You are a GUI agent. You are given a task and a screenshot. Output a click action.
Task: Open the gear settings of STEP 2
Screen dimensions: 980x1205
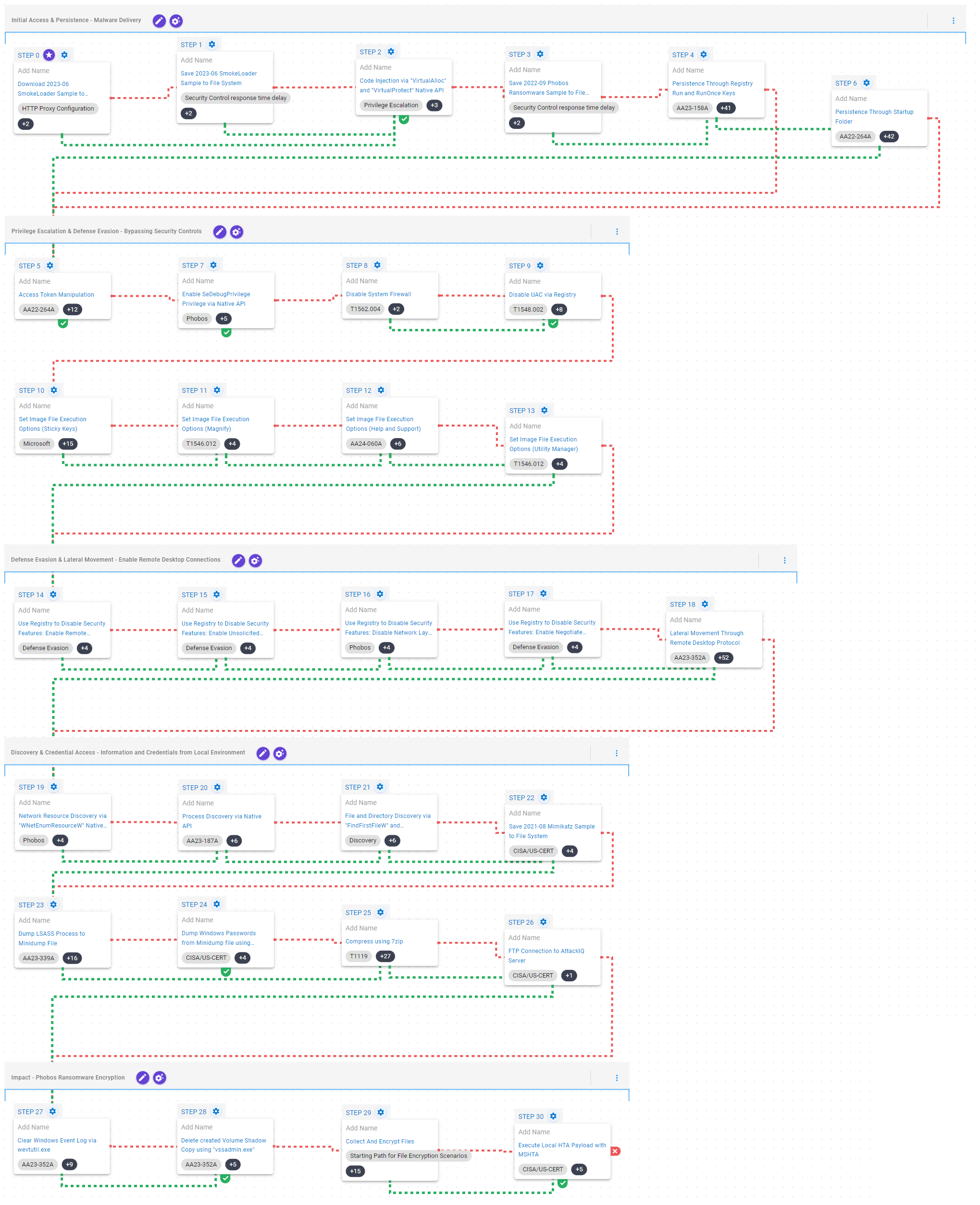pos(391,51)
